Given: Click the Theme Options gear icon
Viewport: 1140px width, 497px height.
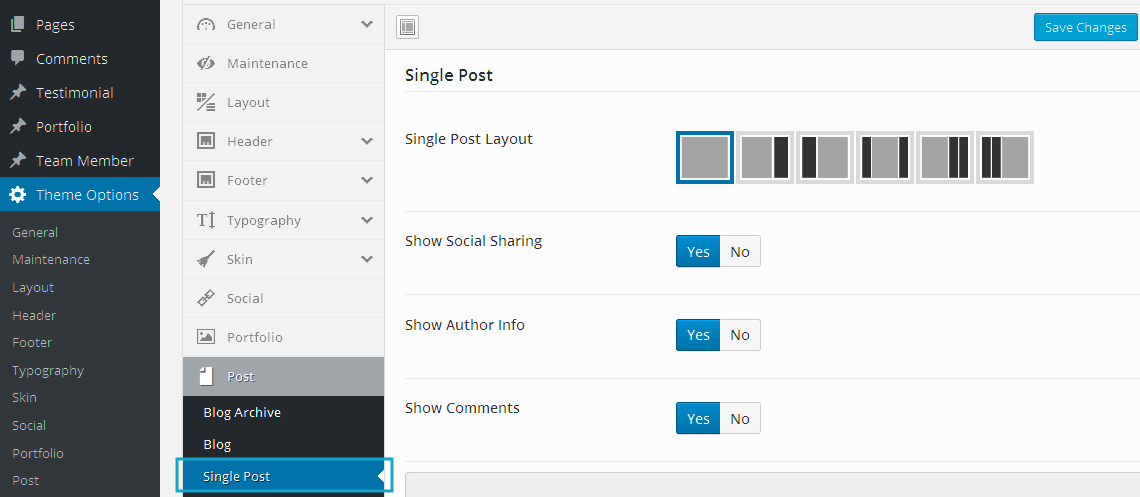Looking at the screenshot, I should pyautogui.click(x=18, y=195).
